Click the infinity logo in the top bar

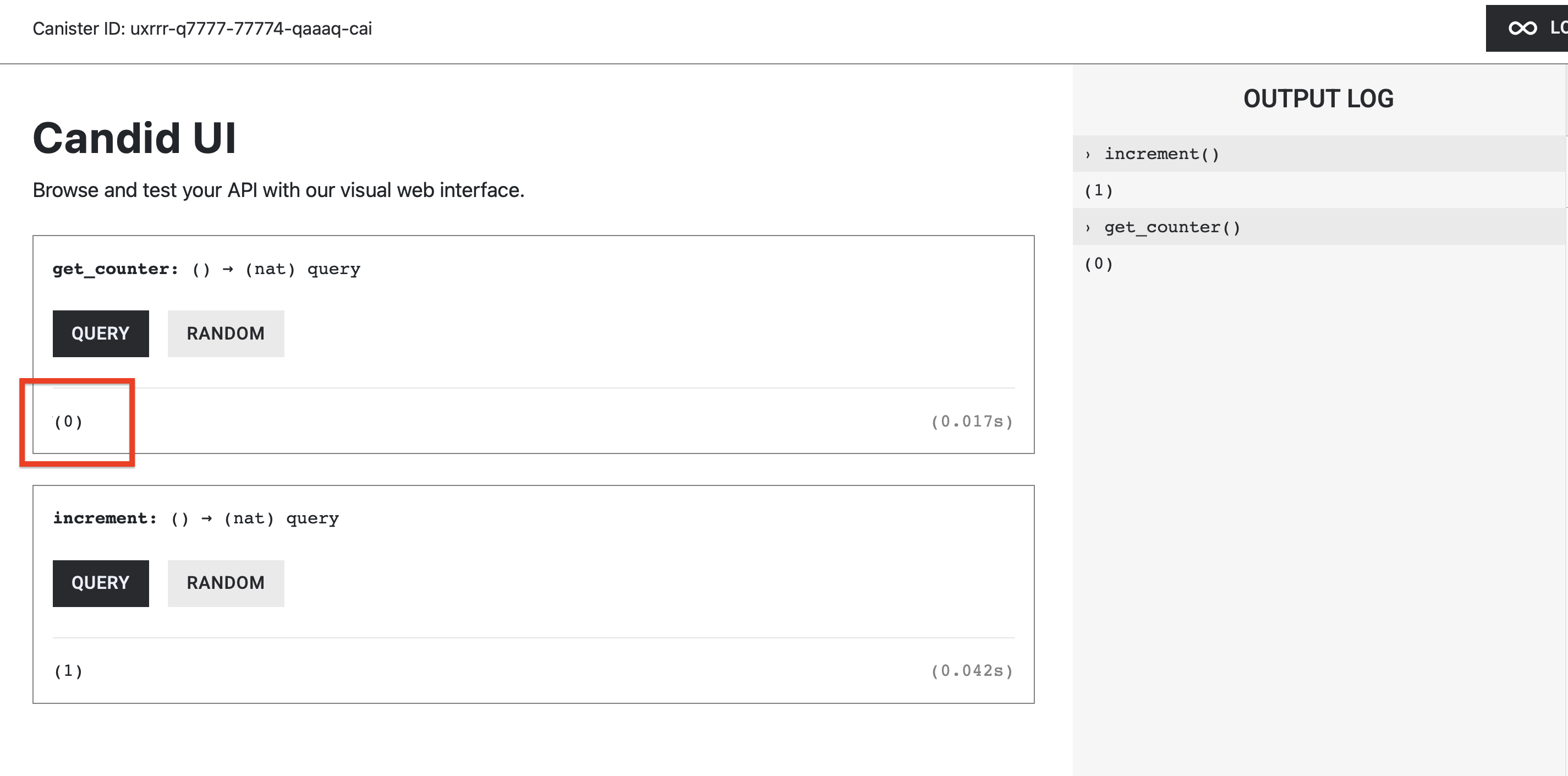point(1524,28)
